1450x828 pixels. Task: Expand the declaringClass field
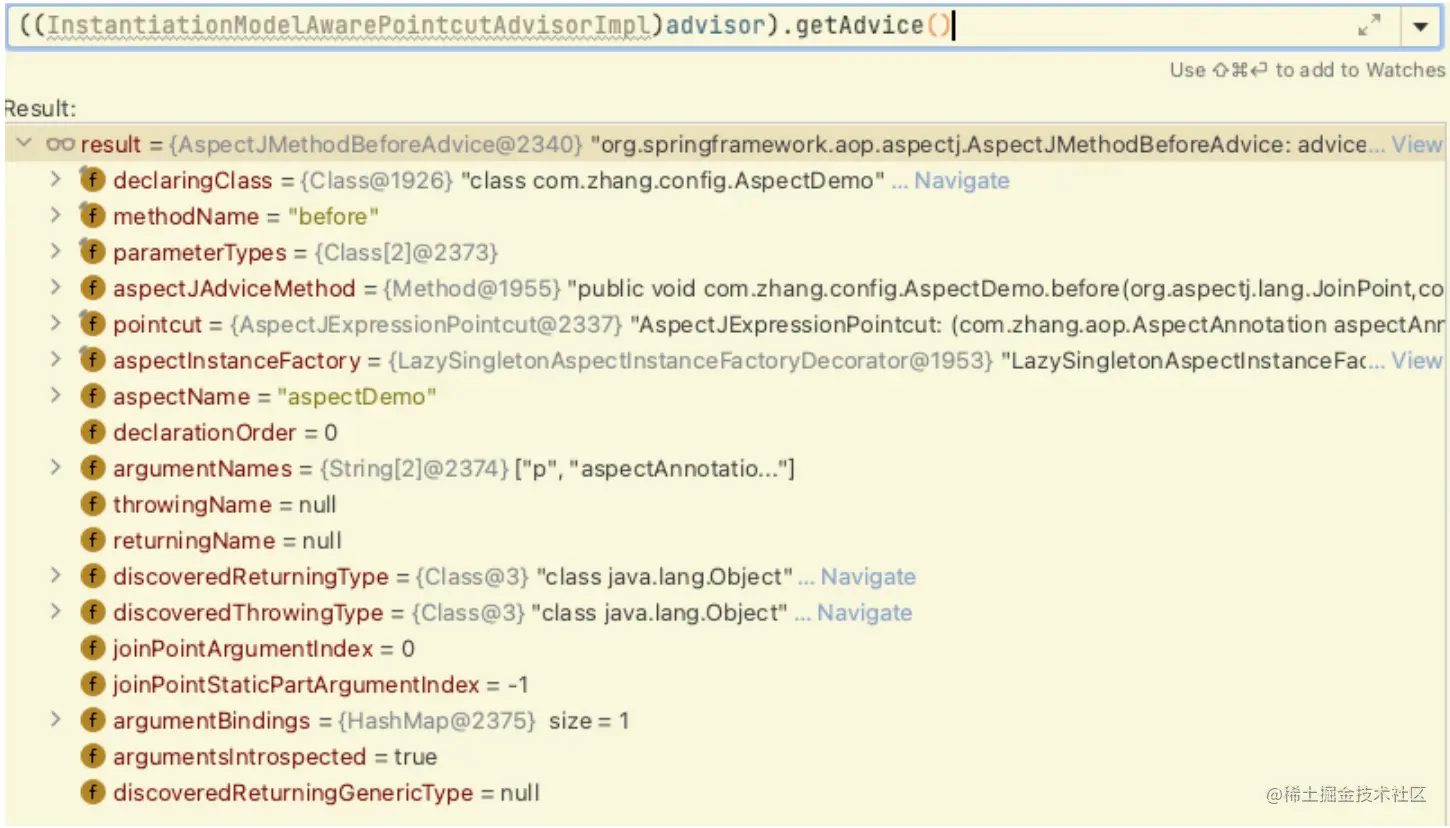(56, 180)
